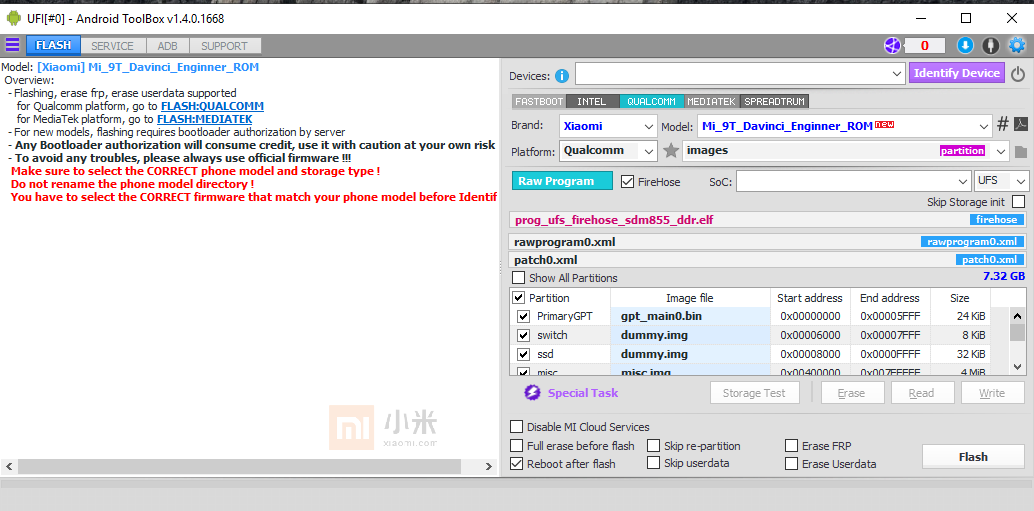Click the firehose file tag

[x=997, y=220]
